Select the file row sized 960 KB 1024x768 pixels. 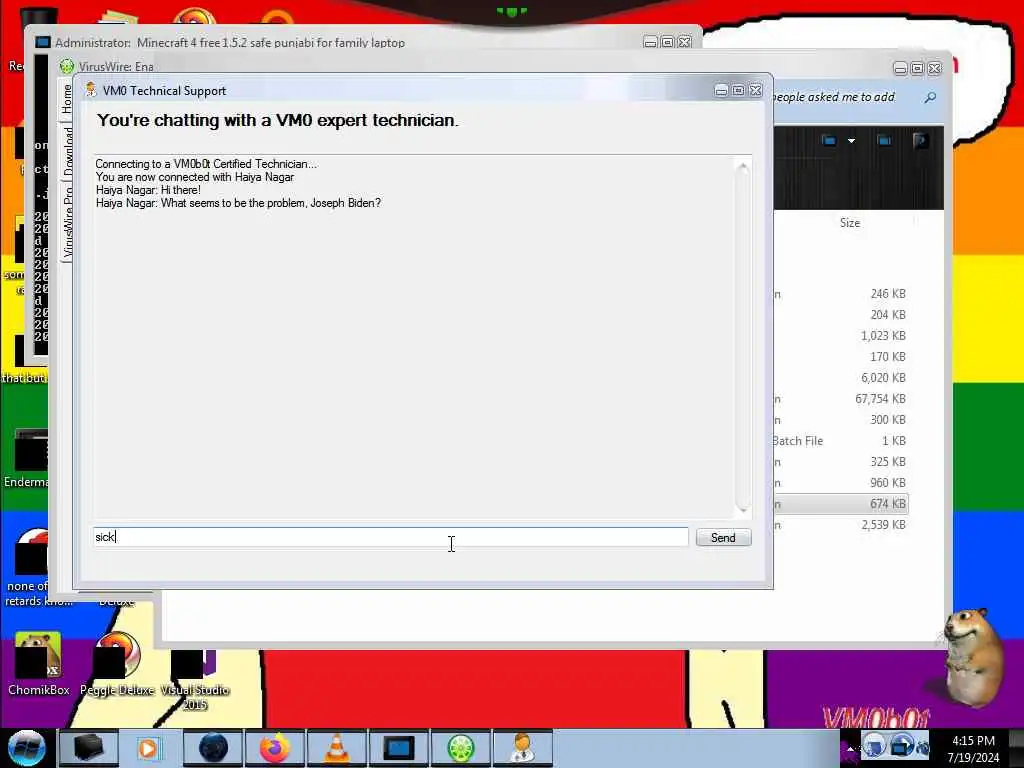pyautogui.click(x=840, y=483)
